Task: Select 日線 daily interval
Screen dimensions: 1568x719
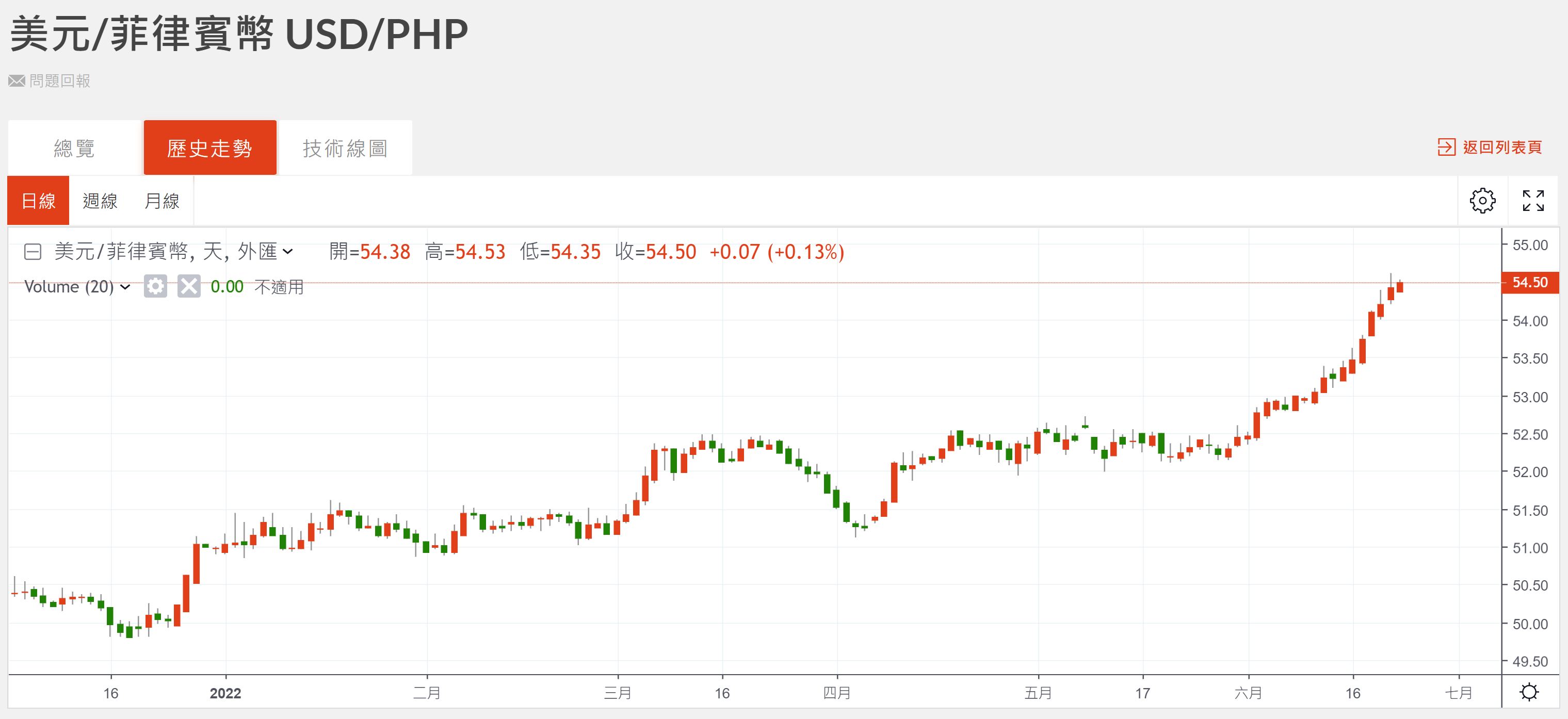Action: [x=38, y=201]
